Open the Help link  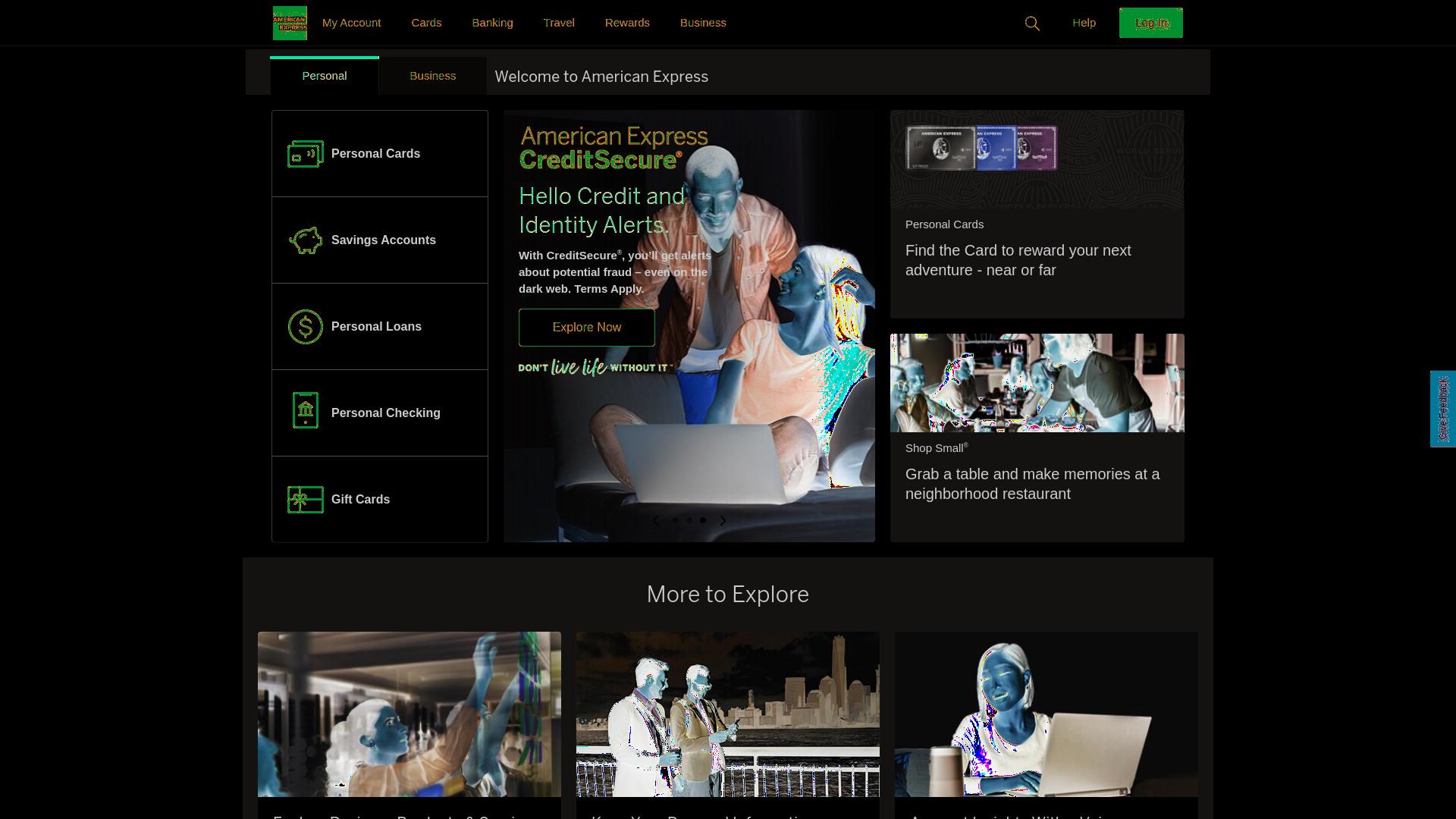pyautogui.click(x=1084, y=23)
